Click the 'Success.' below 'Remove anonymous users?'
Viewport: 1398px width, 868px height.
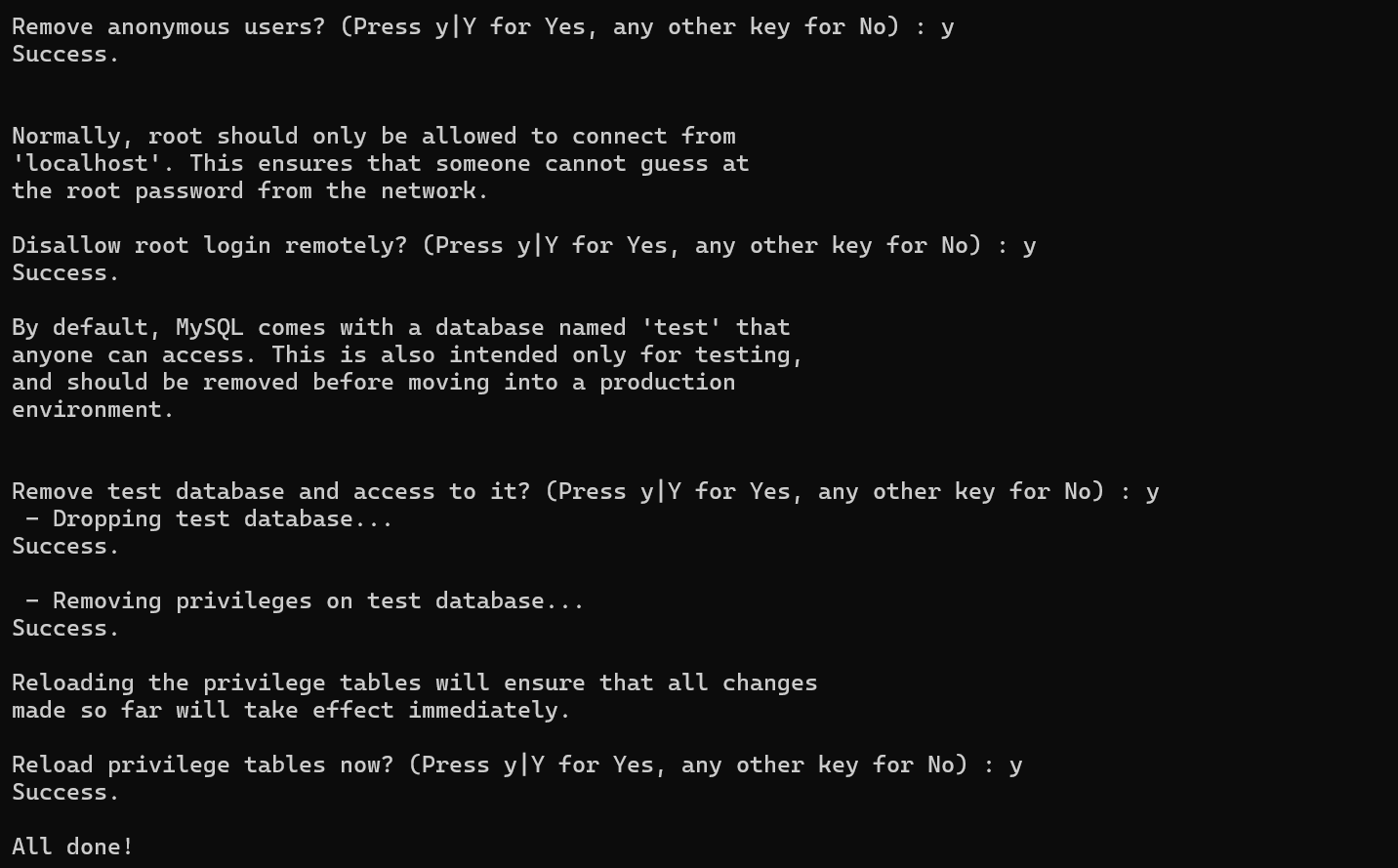(65, 54)
